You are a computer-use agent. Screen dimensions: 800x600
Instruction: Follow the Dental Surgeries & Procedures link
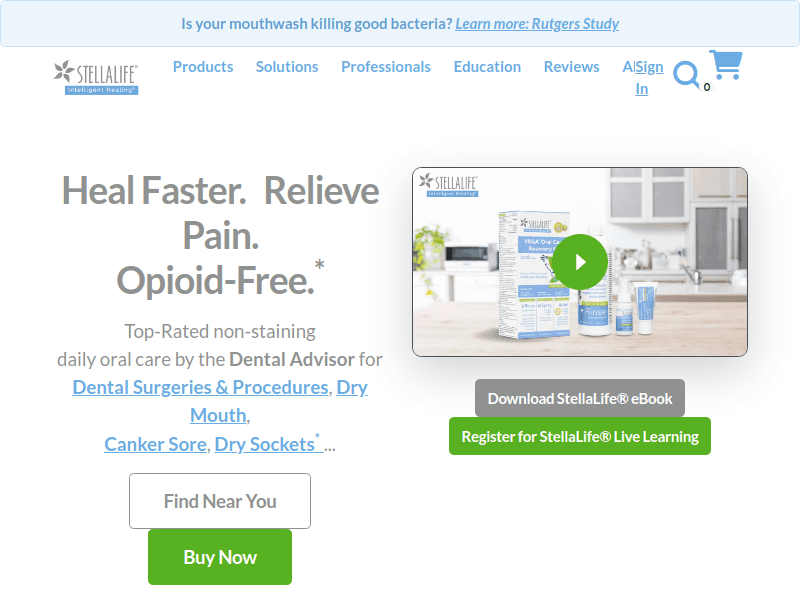(x=202, y=387)
